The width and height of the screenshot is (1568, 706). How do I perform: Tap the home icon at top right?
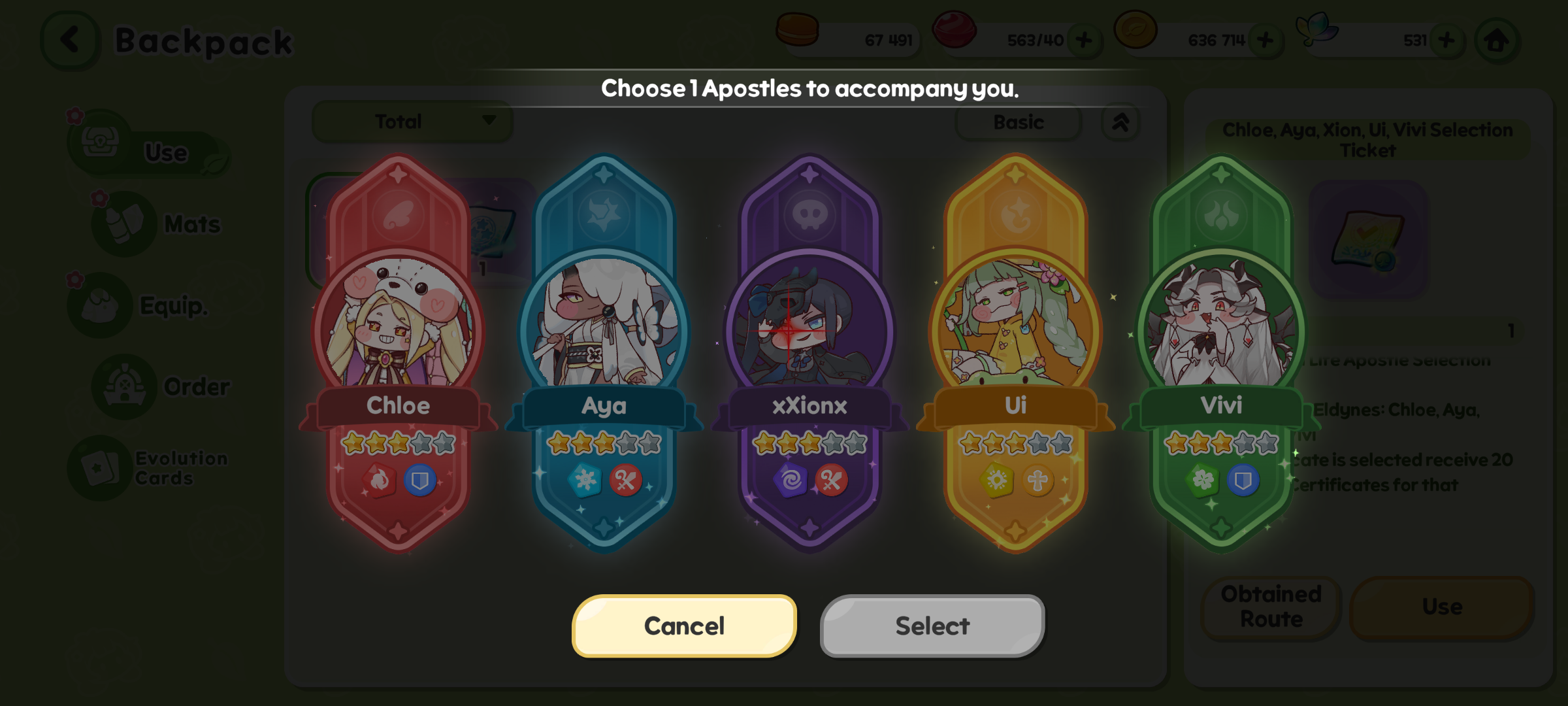point(1497,41)
